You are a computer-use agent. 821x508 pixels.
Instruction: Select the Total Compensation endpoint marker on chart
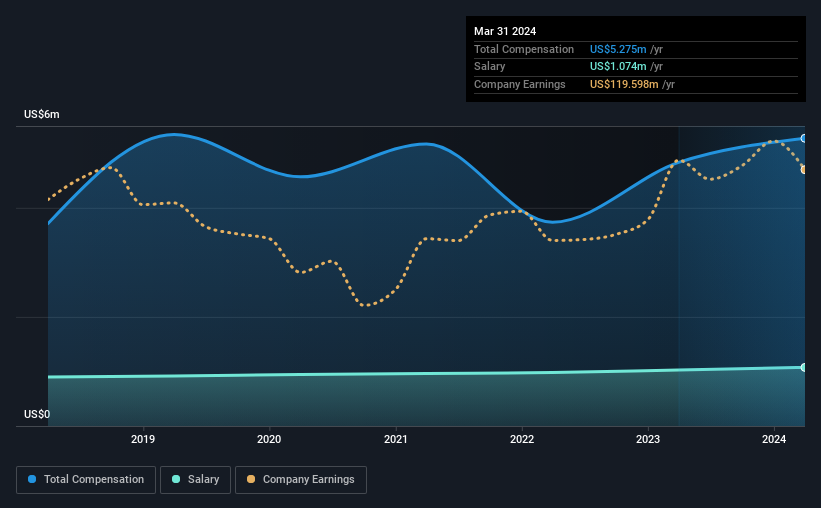pyautogui.click(x=803, y=139)
